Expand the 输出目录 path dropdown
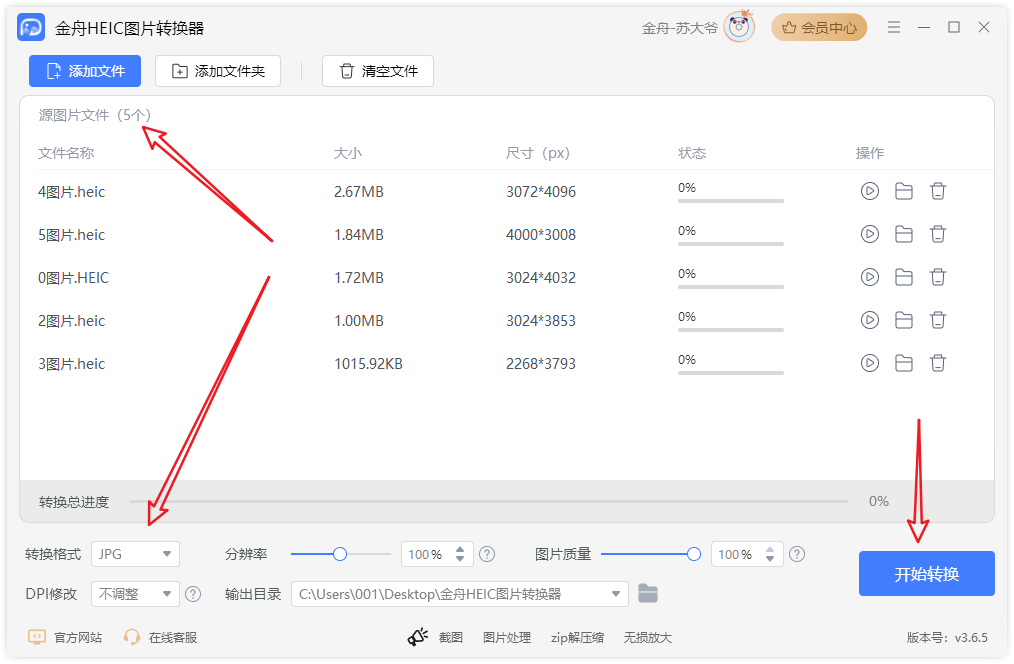The image size is (1014, 664). (616, 594)
